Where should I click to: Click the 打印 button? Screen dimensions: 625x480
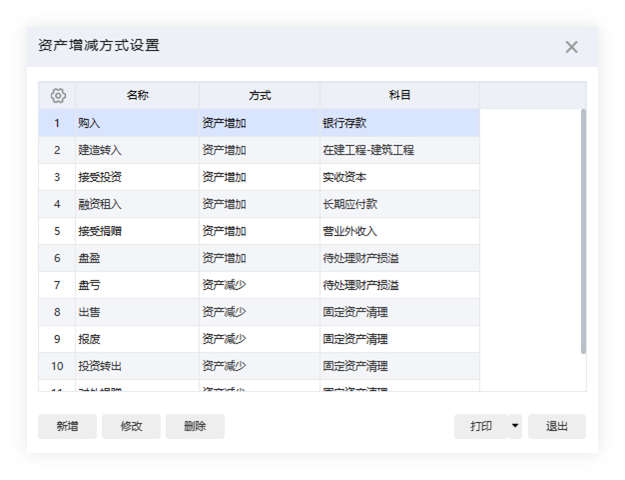click(x=481, y=426)
